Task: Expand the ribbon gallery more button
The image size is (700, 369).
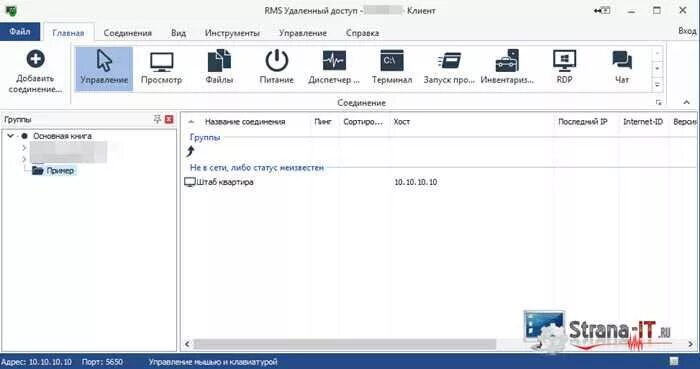Action: (x=658, y=84)
